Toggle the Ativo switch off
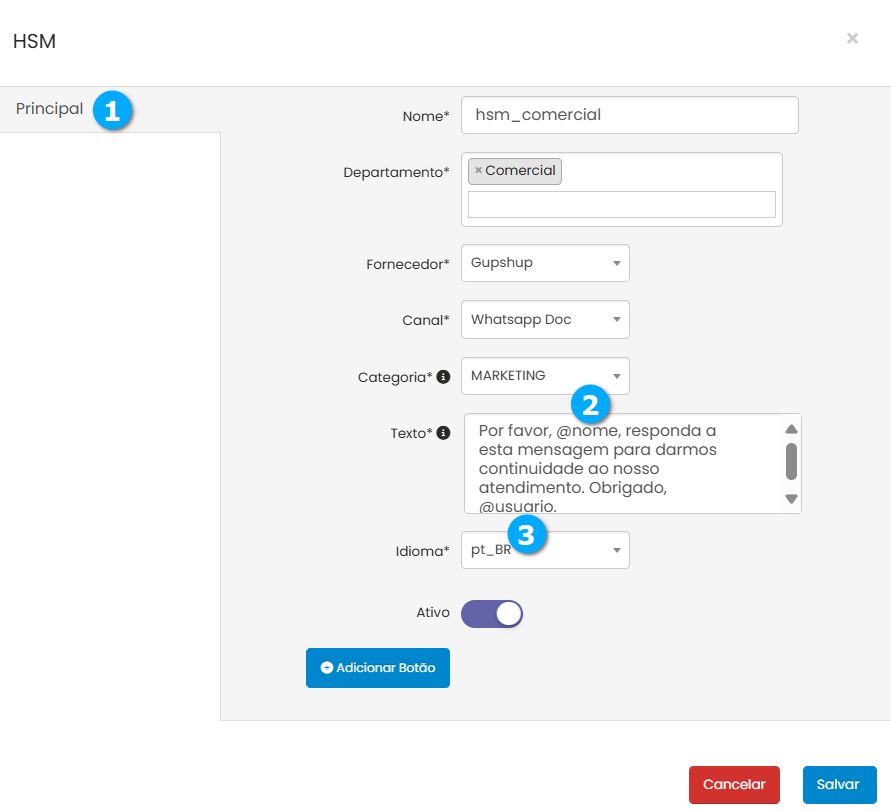891x811 pixels. [x=492, y=613]
